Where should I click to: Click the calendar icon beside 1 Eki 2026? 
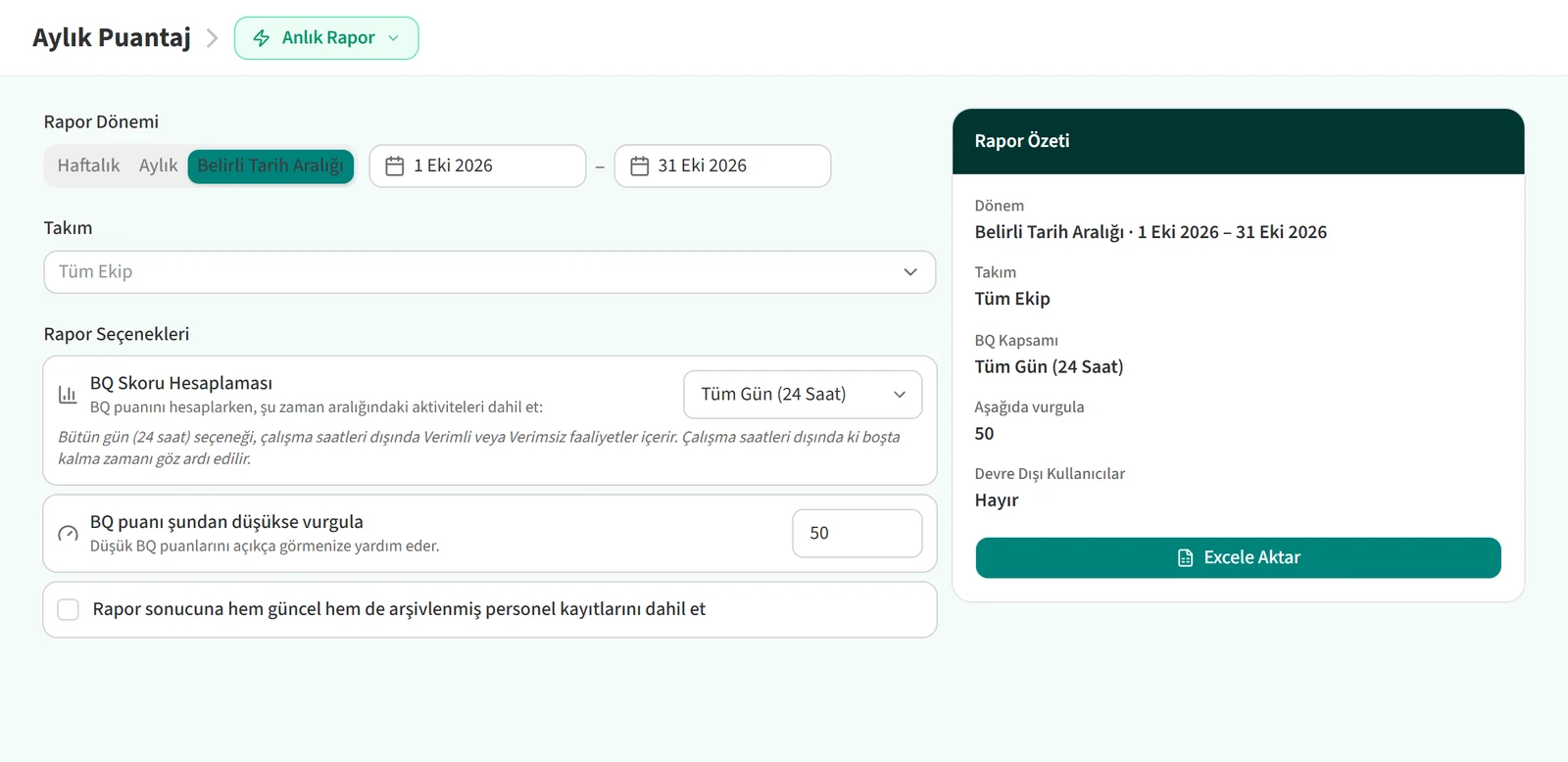pyautogui.click(x=395, y=167)
